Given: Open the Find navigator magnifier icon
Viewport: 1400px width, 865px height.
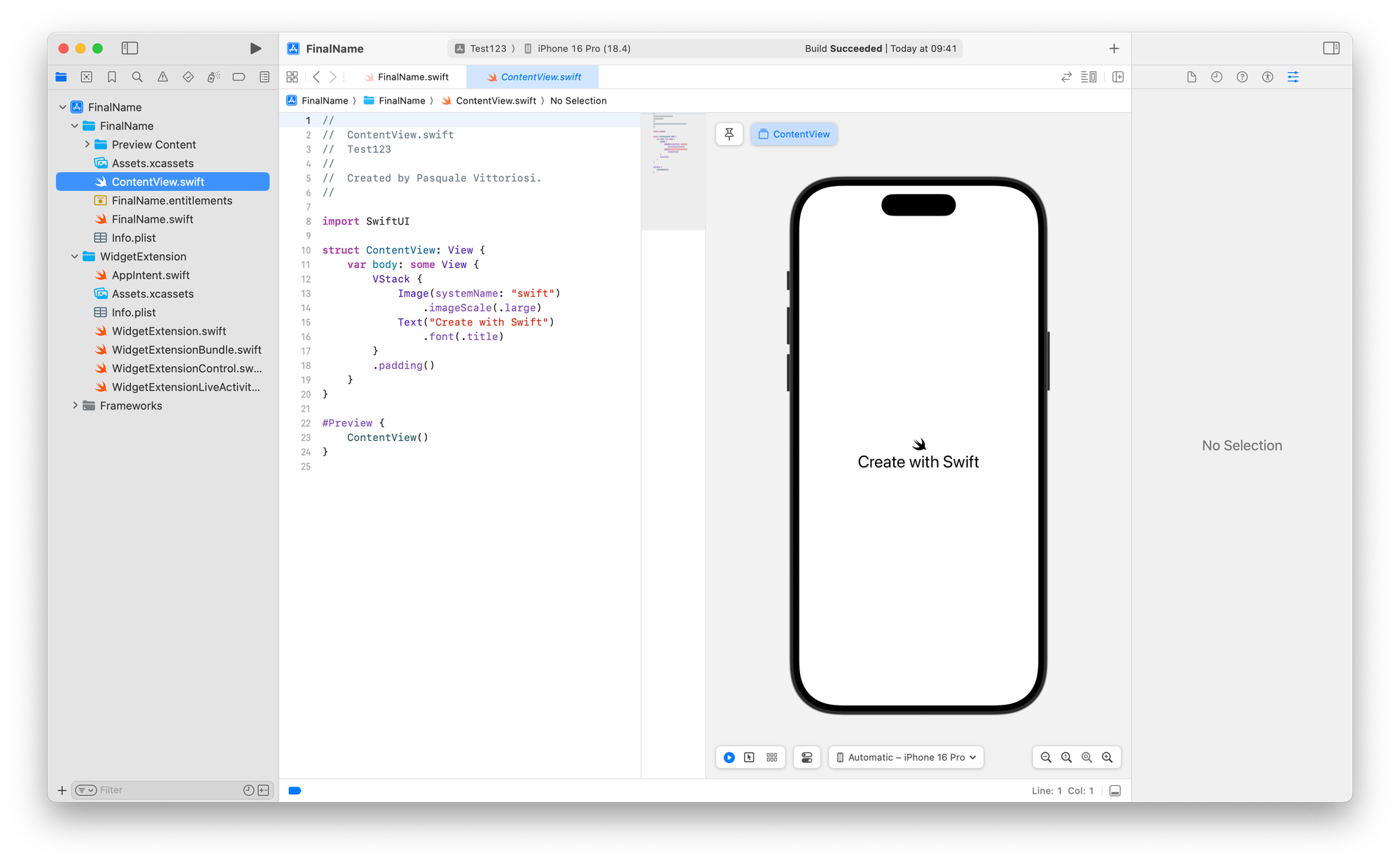Looking at the screenshot, I should click(137, 77).
